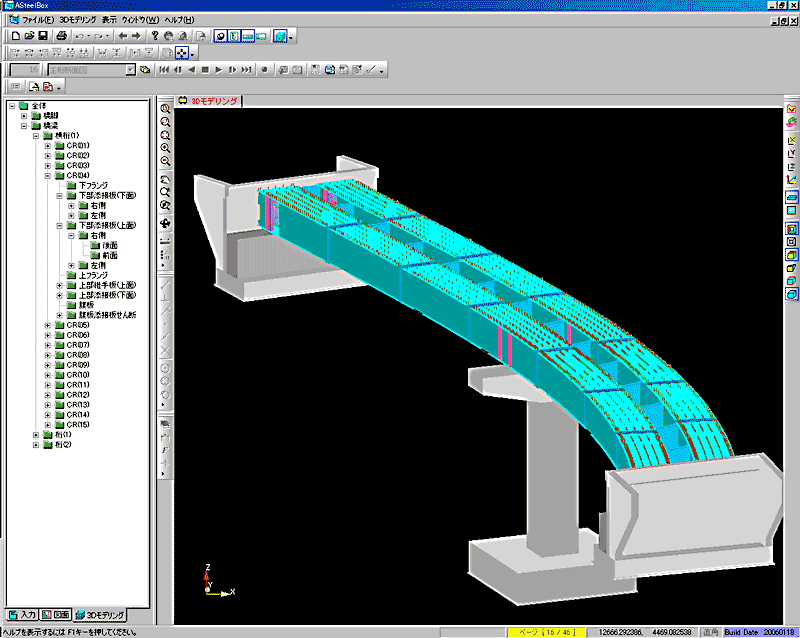The height and width of the screenshot is (638, 800).
Task: Click the Print icon in toolbar
Action: 61,36
